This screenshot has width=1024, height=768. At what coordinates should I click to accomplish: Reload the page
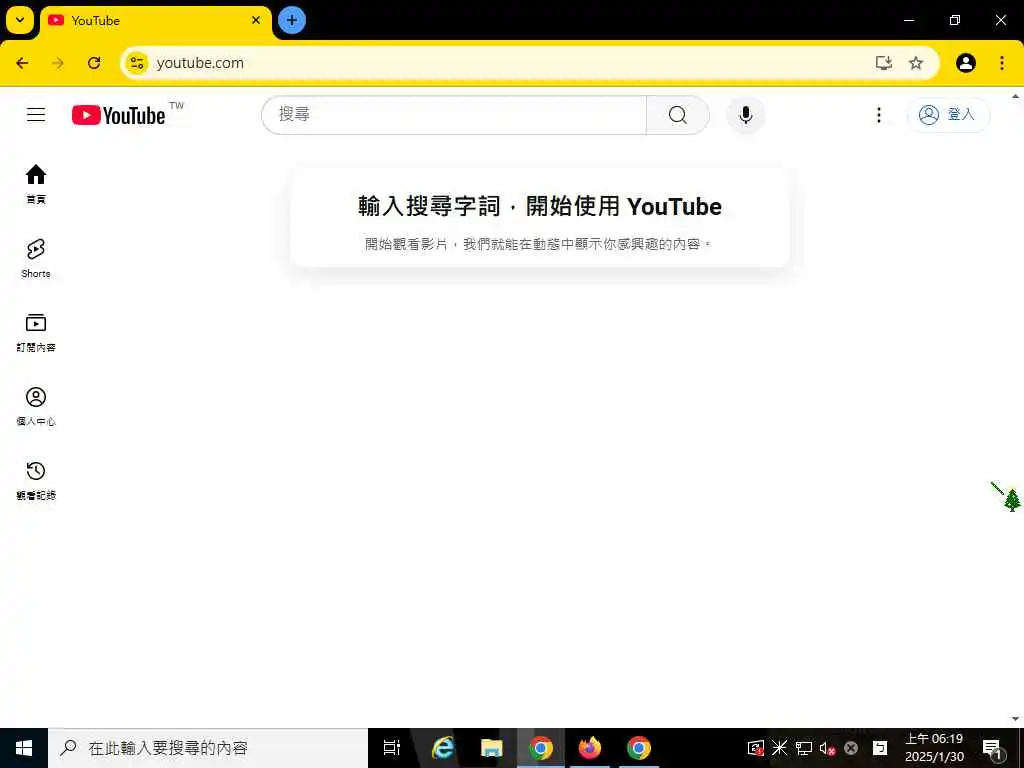pos(94,63)
